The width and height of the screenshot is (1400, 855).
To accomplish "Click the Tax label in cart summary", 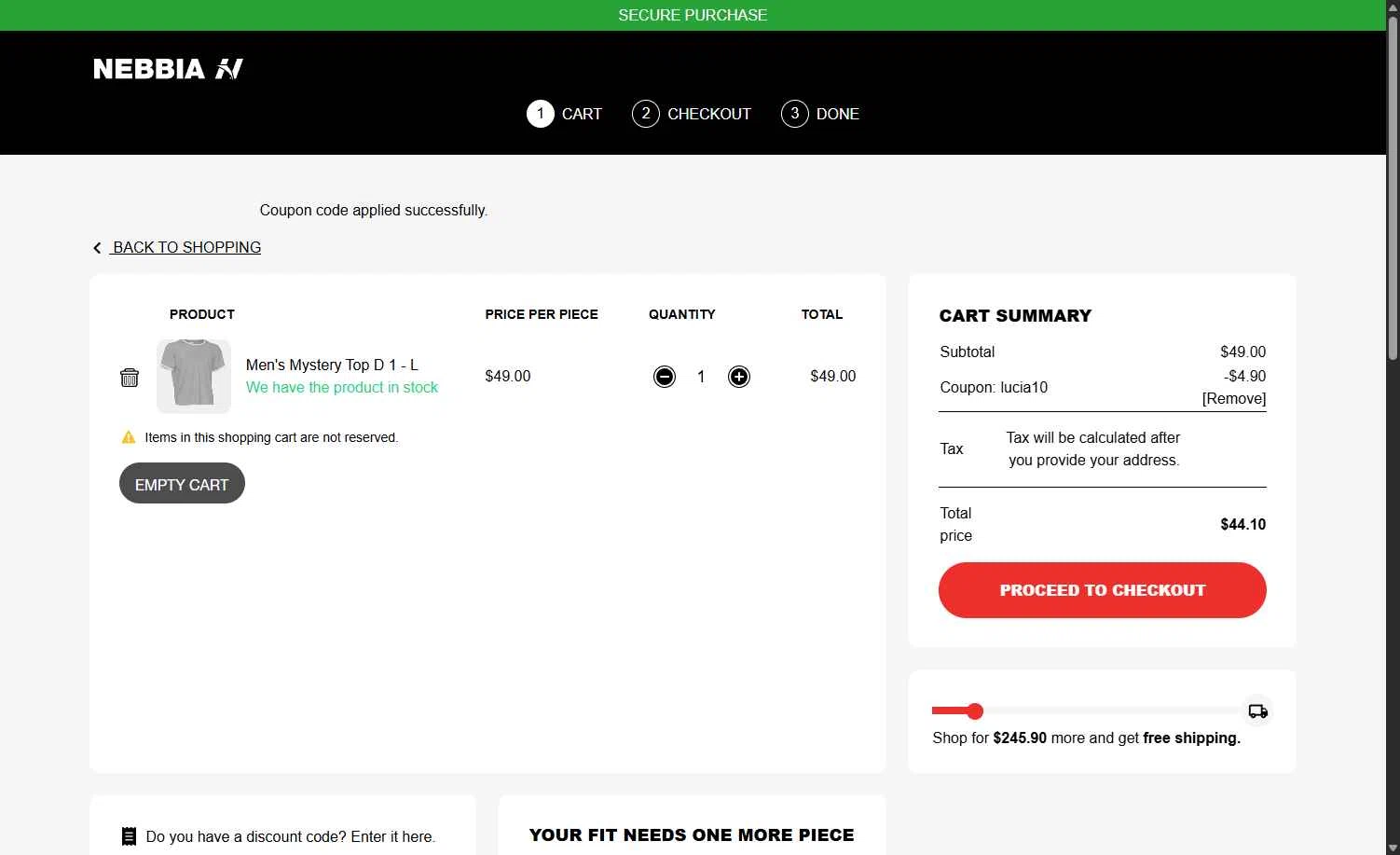I will 952,448.
